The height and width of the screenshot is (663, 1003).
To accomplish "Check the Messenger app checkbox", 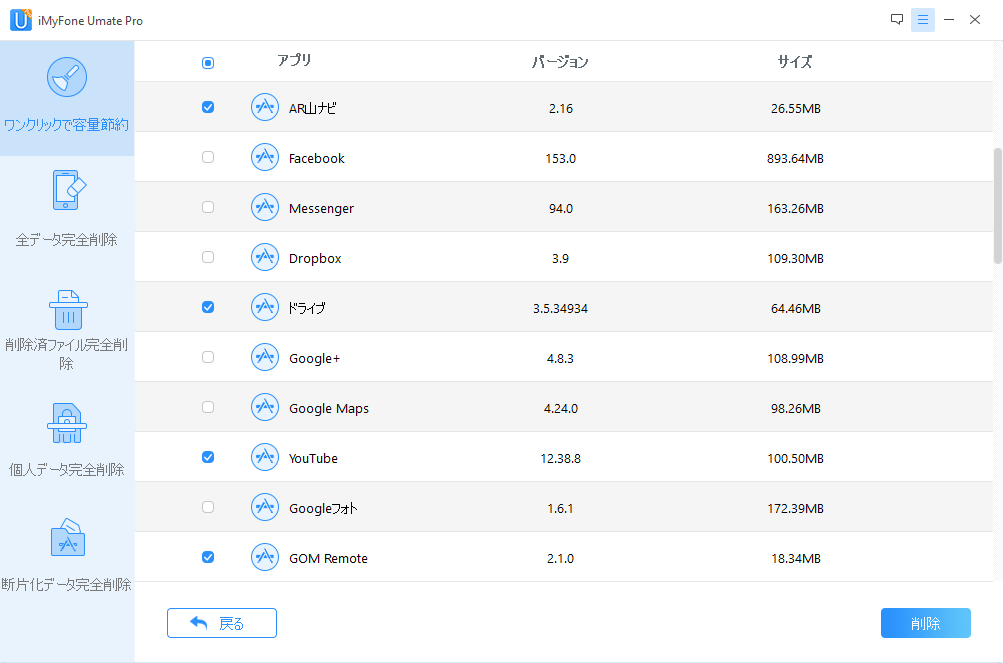I will click(208, 207).
